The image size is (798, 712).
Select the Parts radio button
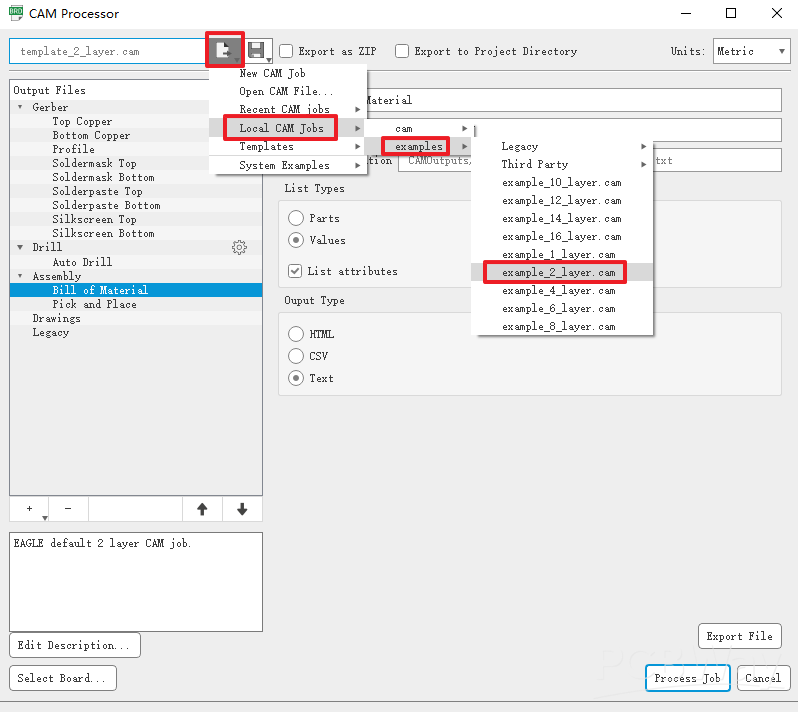(x=296, y=218)
